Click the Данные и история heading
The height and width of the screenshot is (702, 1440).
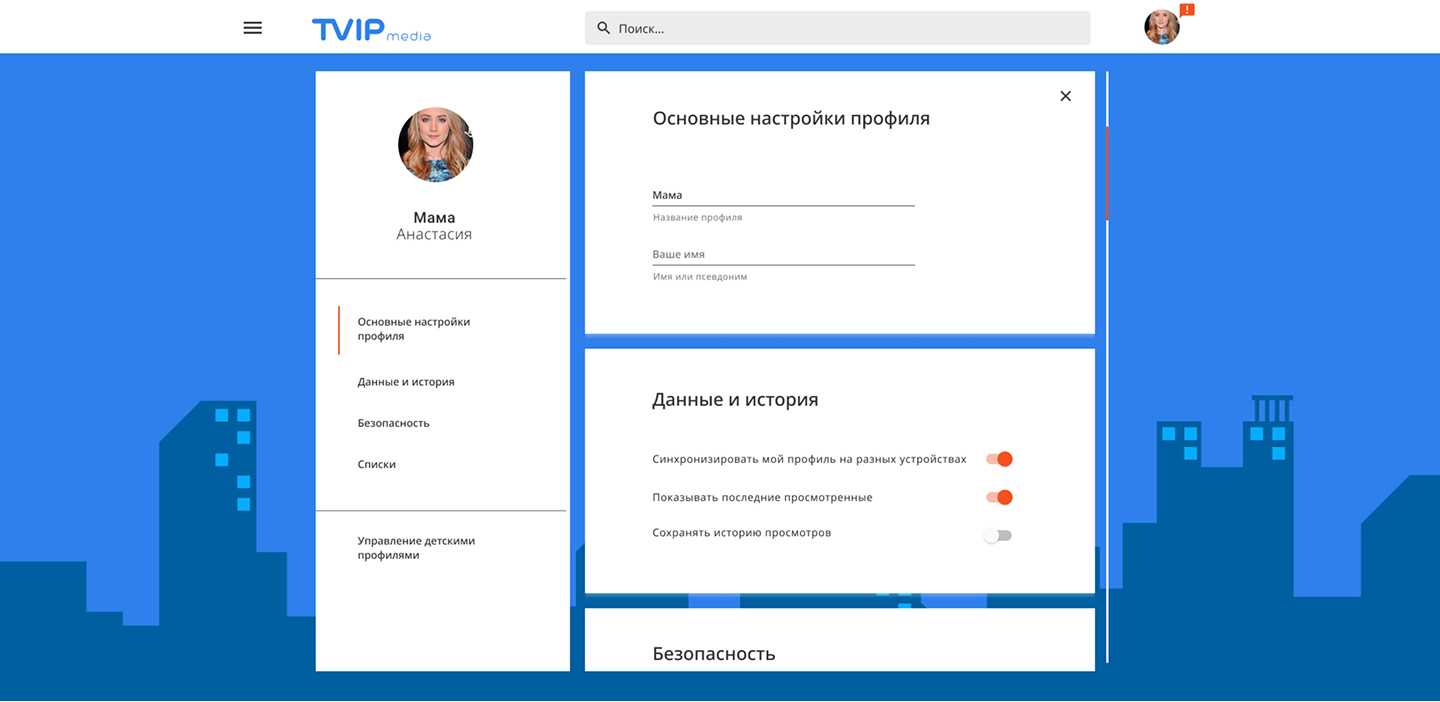735,400
